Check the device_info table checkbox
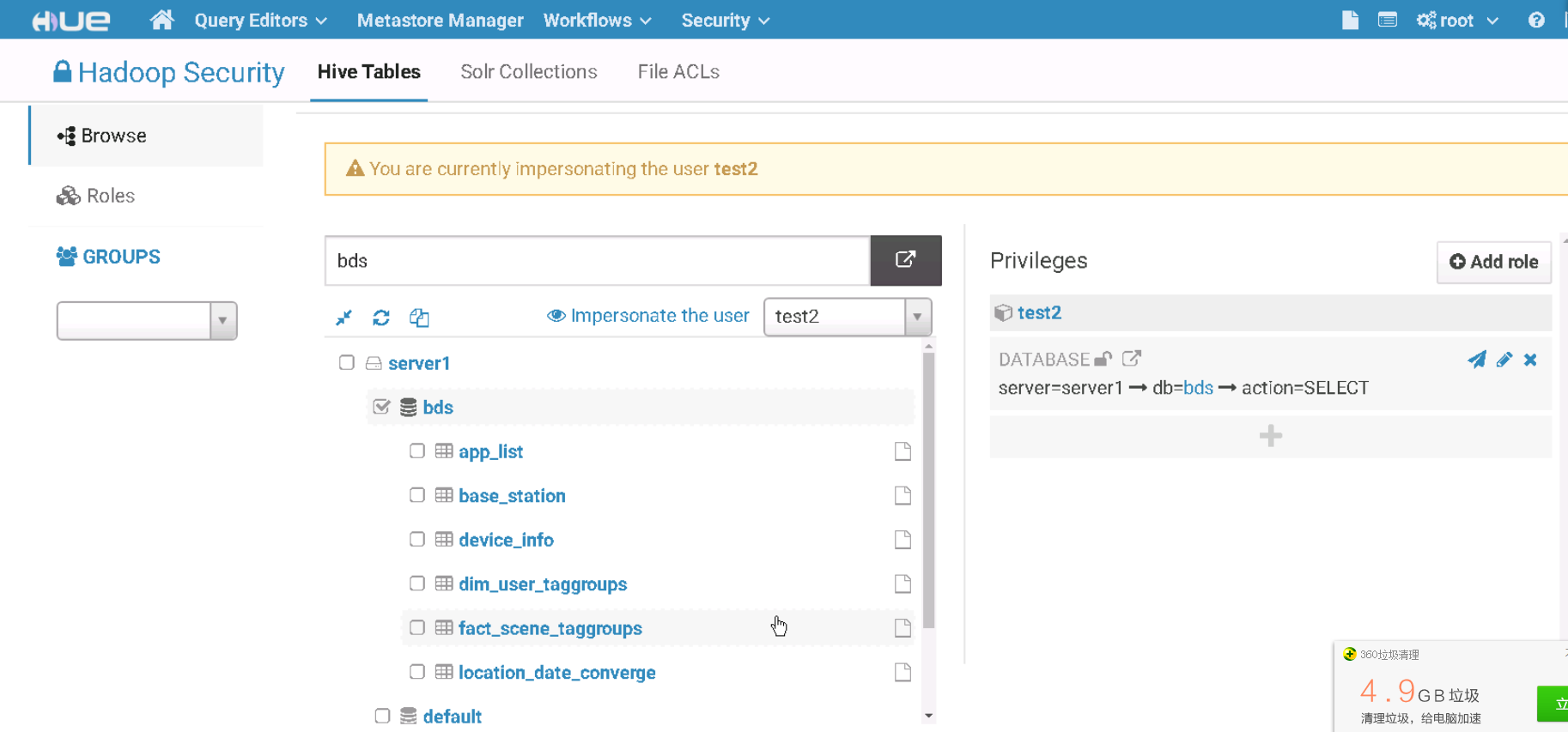Screen dimensions: 1568x732 417,539
